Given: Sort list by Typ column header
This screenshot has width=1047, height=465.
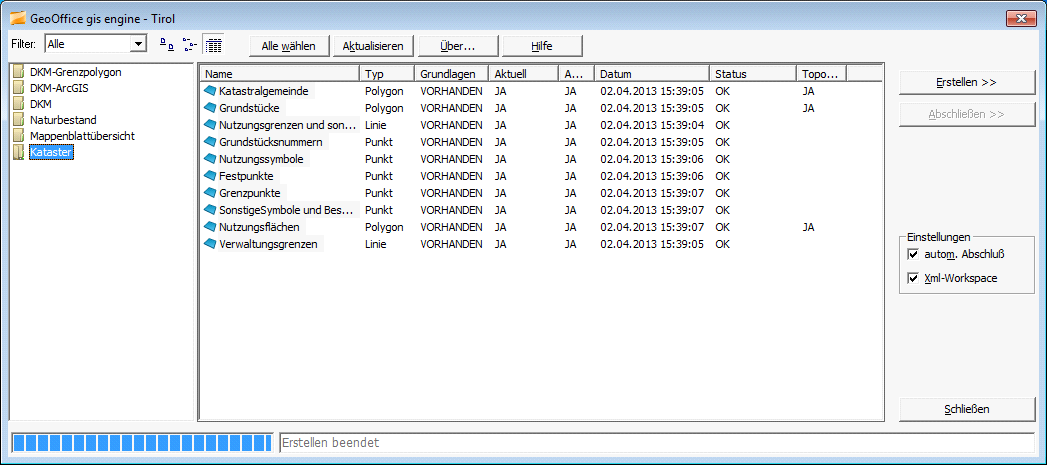Looking at the screenshot, I should [386, 74].
